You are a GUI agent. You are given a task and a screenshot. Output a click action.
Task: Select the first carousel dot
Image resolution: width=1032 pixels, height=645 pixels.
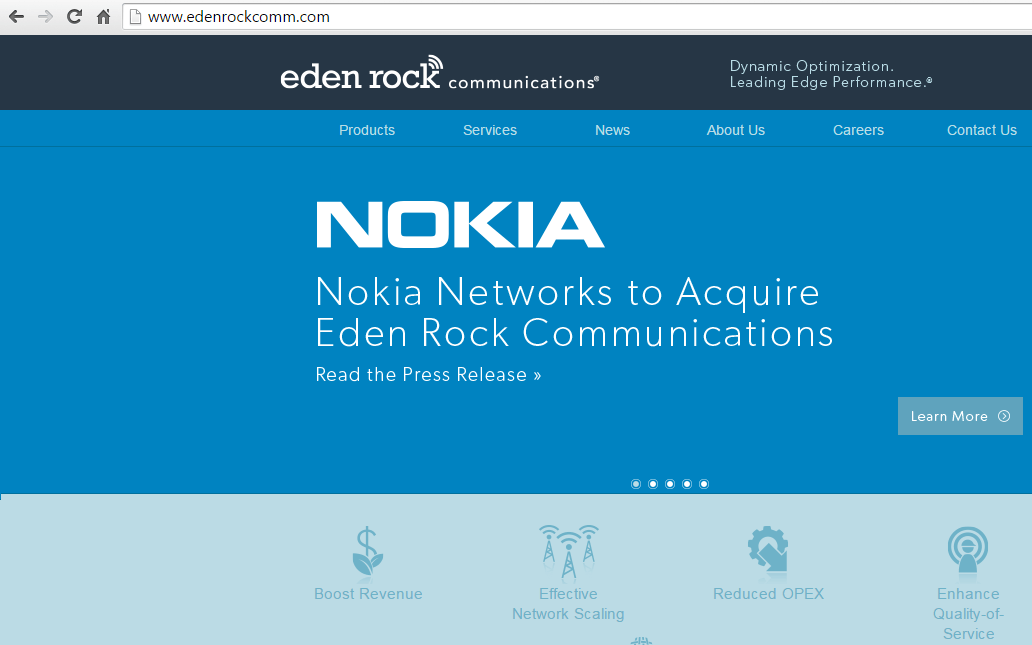pyautogui.click(x=636, y=483)
